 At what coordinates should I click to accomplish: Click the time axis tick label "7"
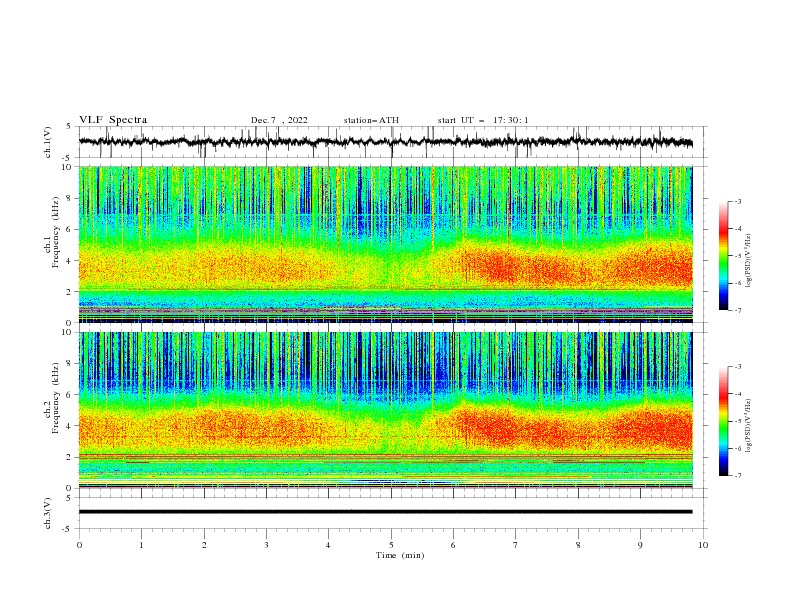pyautogui.click(x=516, y=545)
